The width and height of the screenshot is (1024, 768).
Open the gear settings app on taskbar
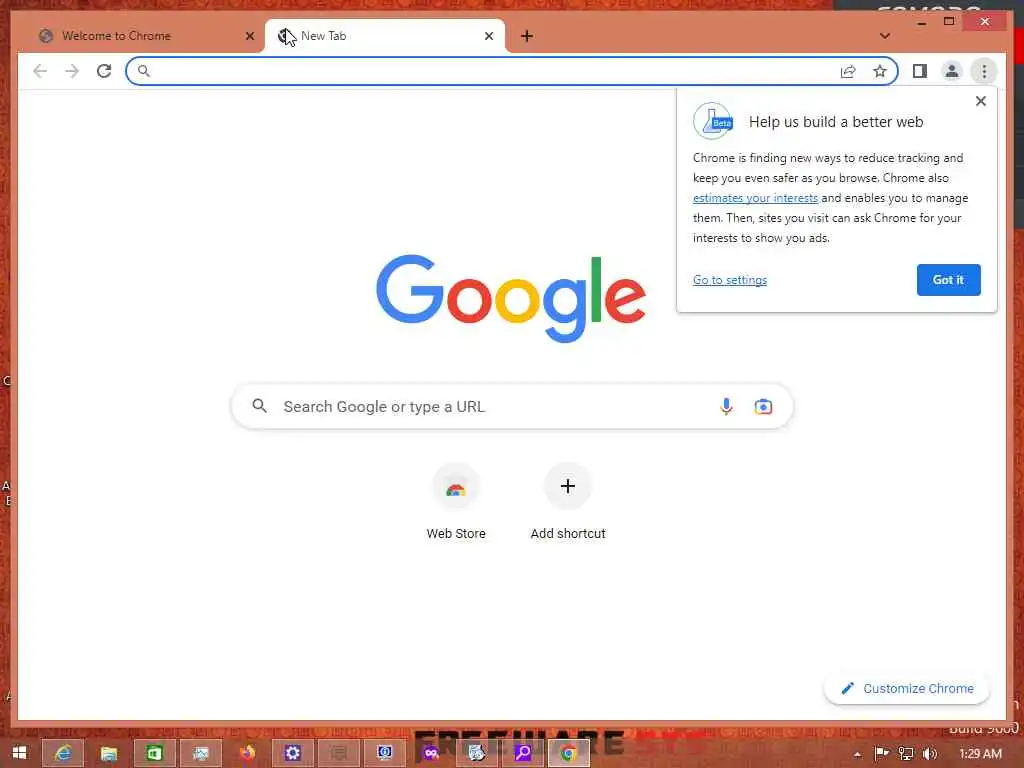(293, 753)
